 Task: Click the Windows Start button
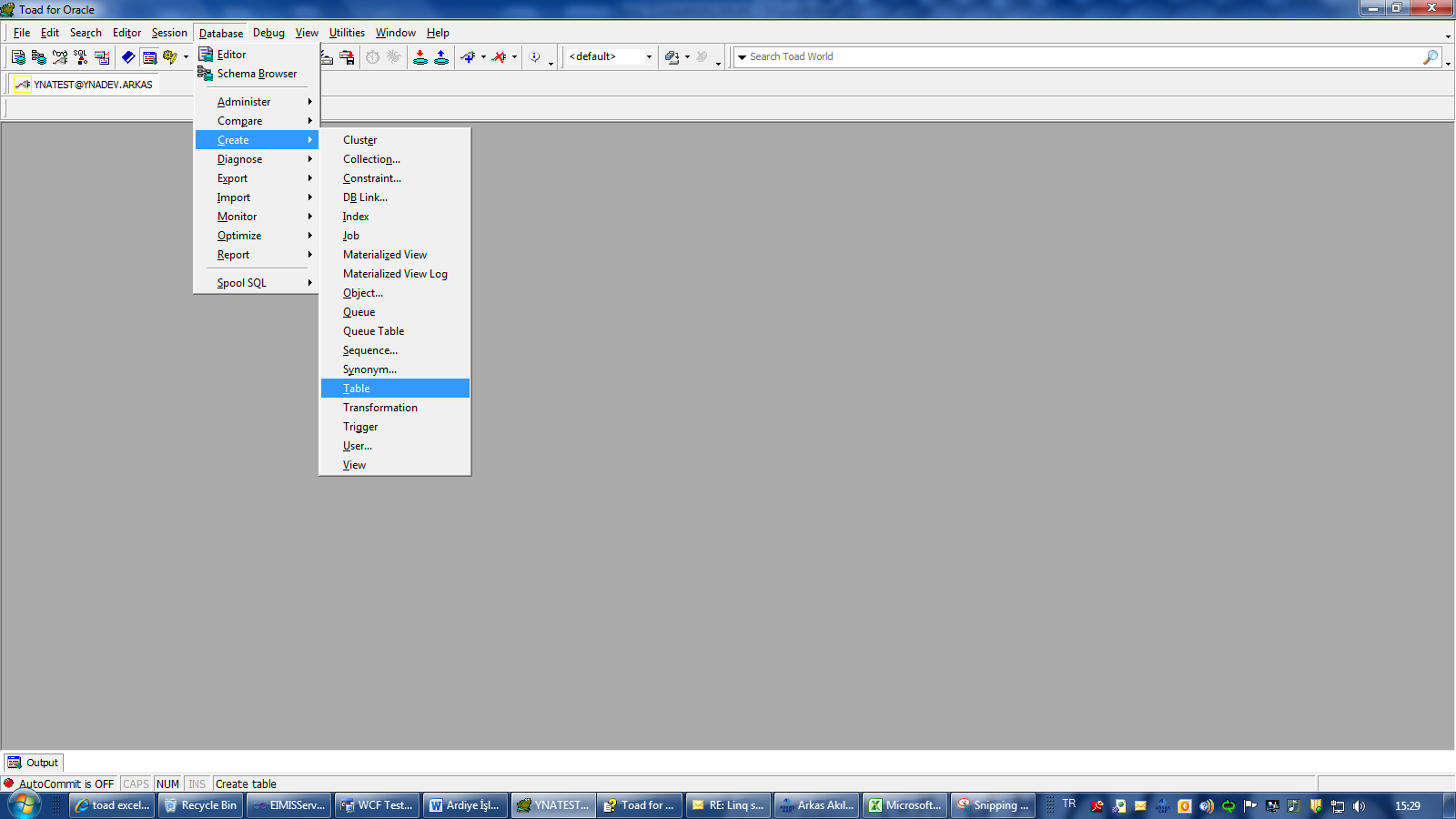[25, 805]
